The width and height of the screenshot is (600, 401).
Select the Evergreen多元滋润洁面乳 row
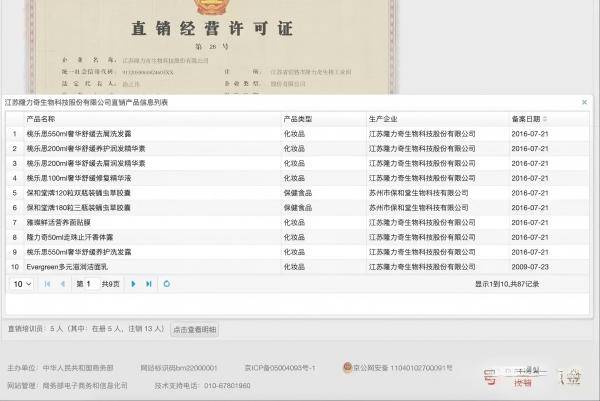297,267
